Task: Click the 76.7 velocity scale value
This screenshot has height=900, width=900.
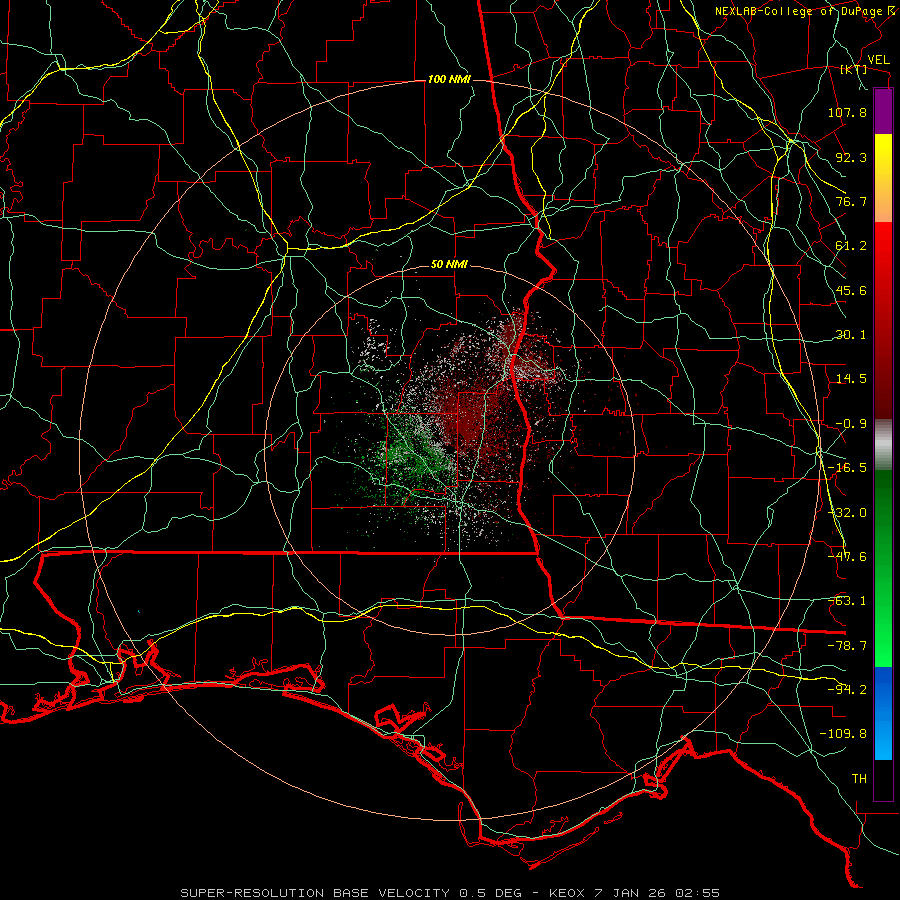Action: point(851,201)
